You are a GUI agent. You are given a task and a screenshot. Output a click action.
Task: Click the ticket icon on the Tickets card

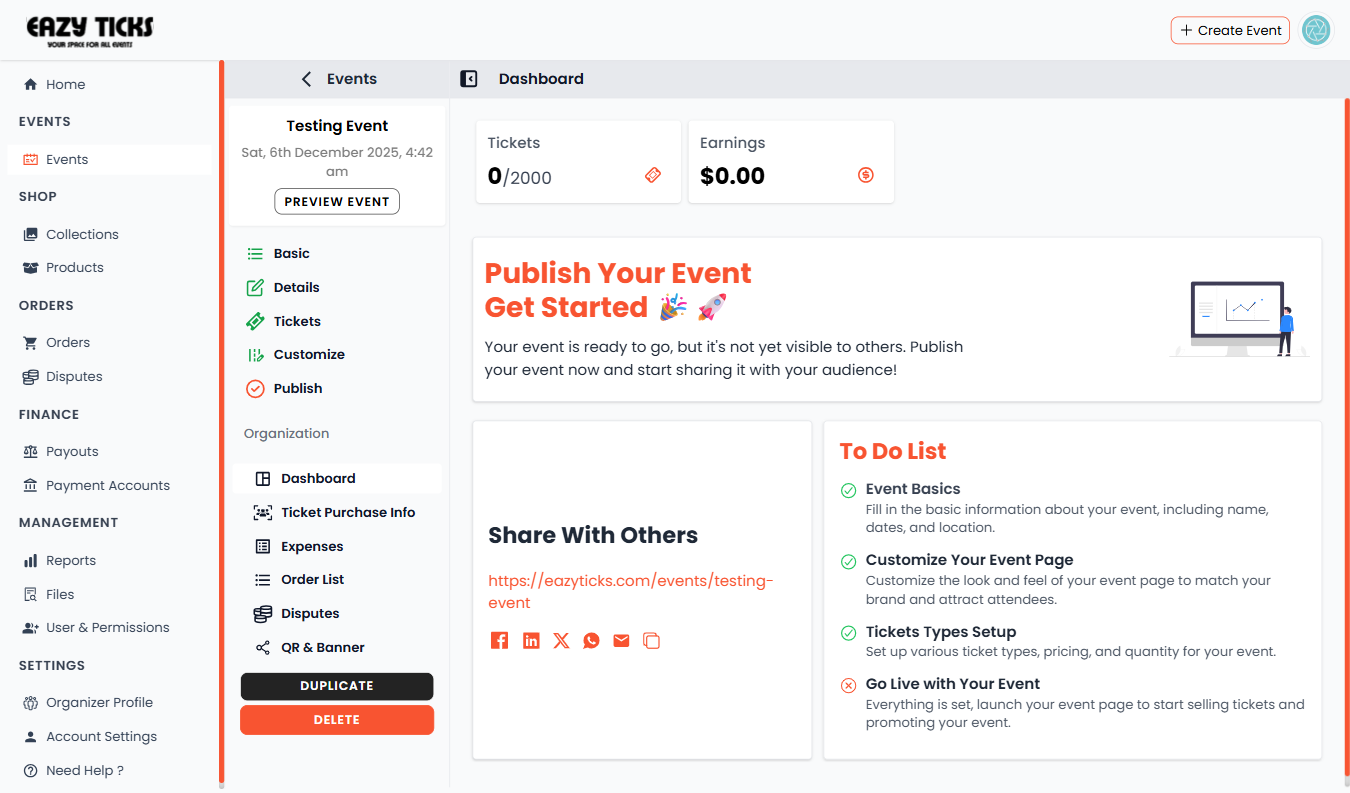tap(653, 174)
